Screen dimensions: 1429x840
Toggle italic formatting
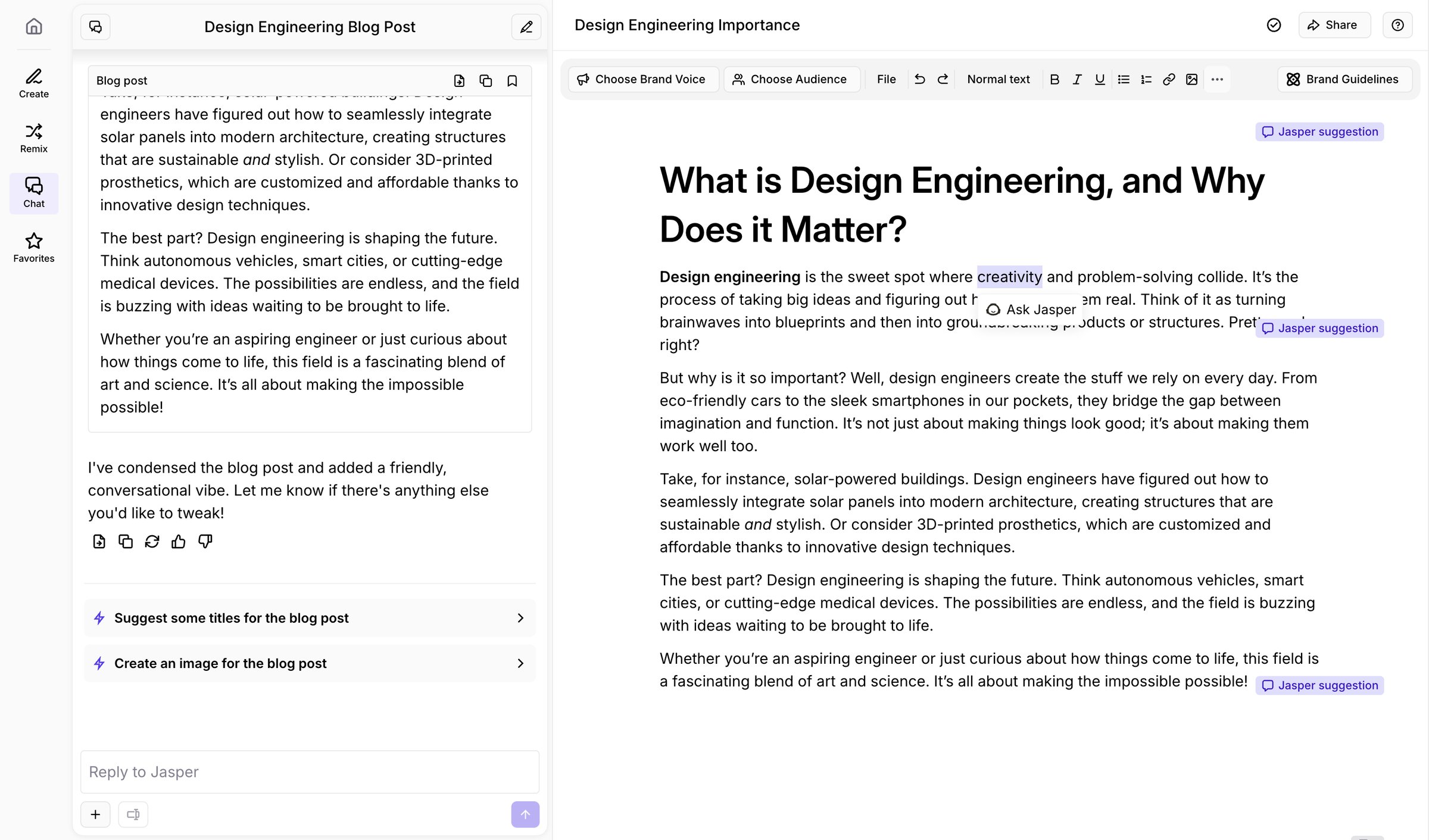[x=1077, y=79]
